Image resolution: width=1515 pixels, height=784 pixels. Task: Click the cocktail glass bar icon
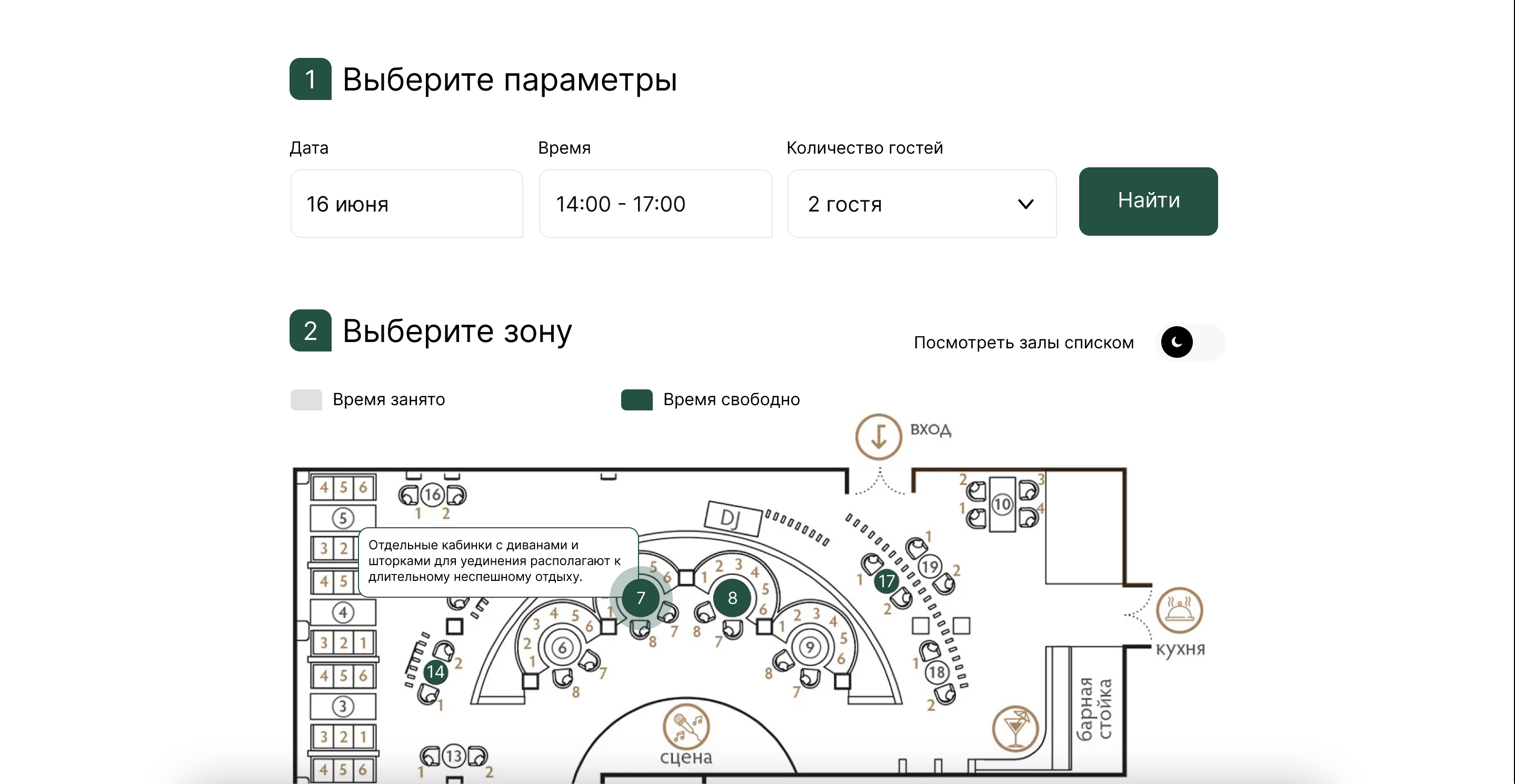1015,729
